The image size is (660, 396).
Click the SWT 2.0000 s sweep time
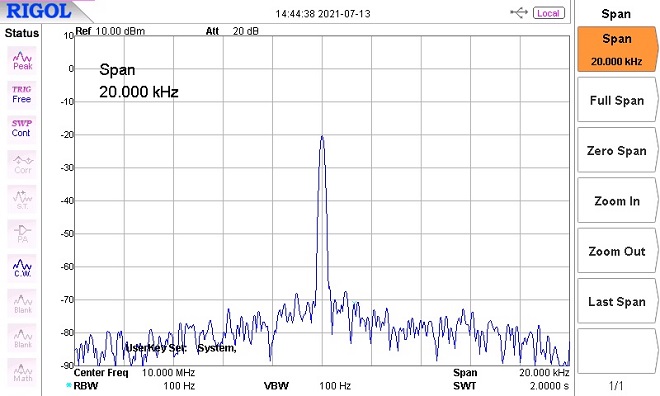click(x=511, y=385)
